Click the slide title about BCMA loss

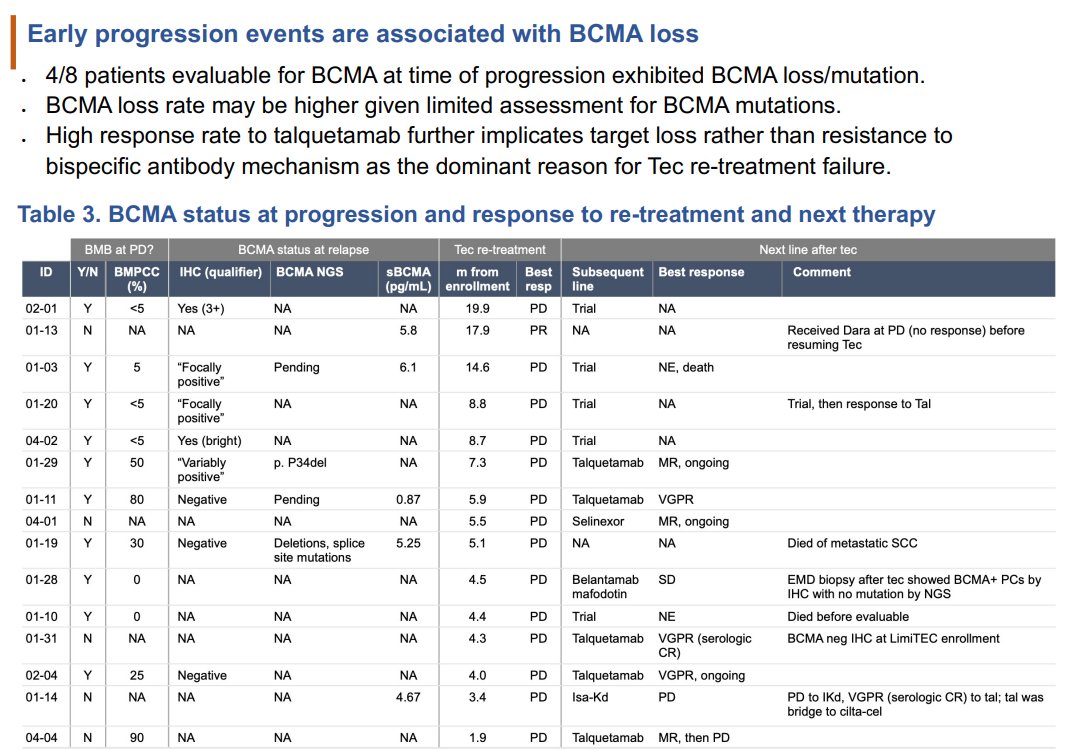tap(362, 34)
